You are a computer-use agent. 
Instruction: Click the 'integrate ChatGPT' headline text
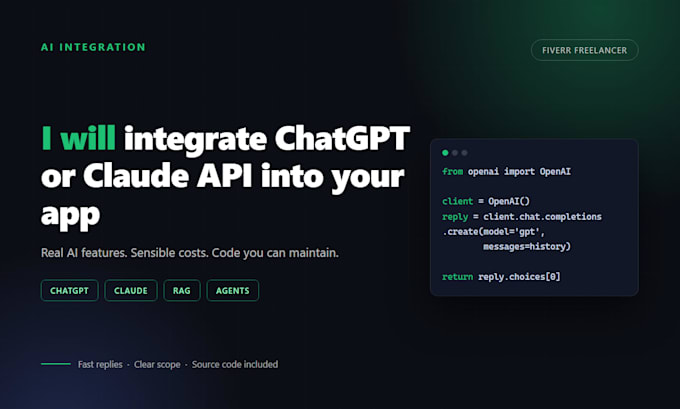267,139
